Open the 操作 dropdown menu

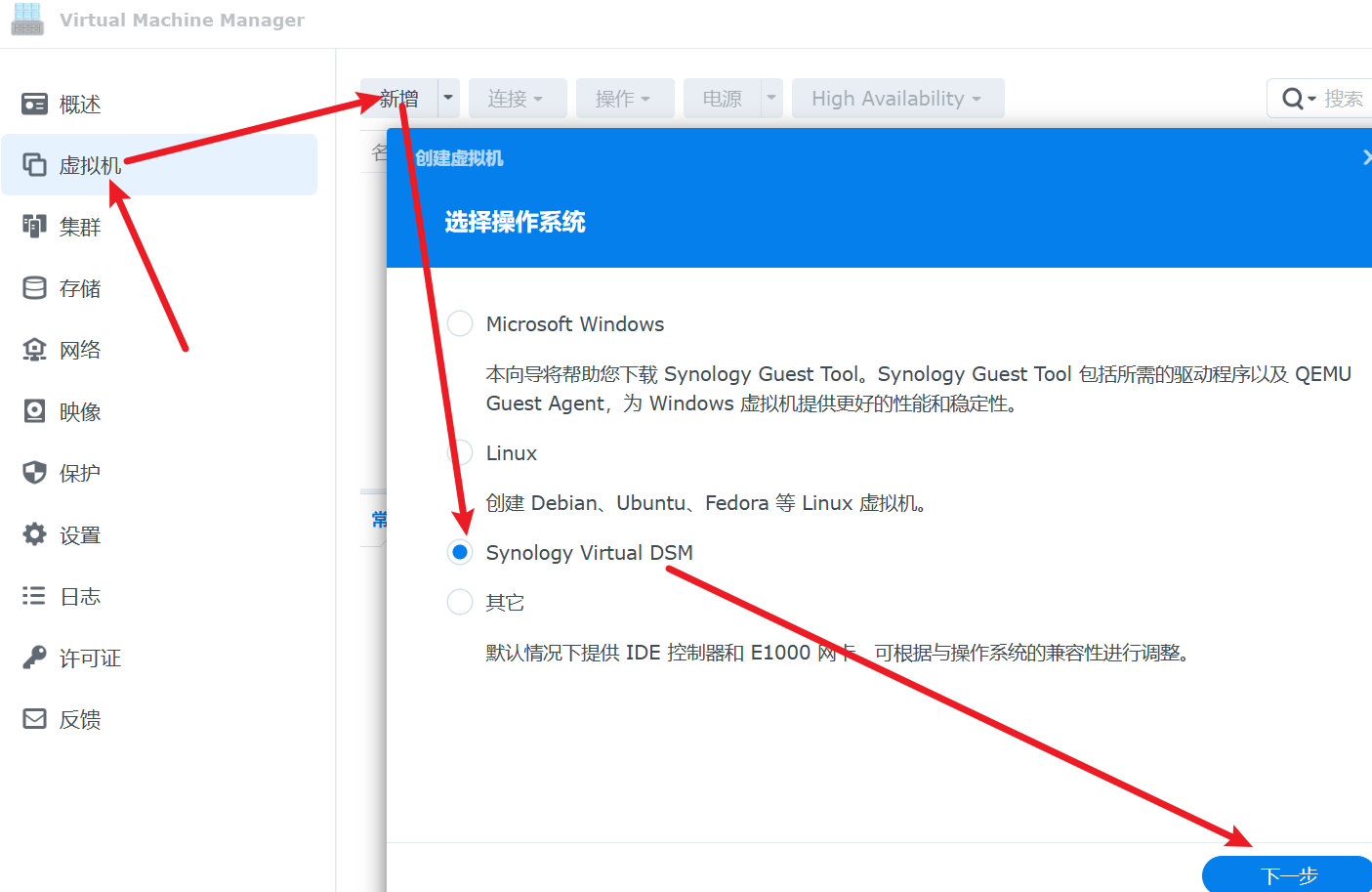click(x=625, y=98)
